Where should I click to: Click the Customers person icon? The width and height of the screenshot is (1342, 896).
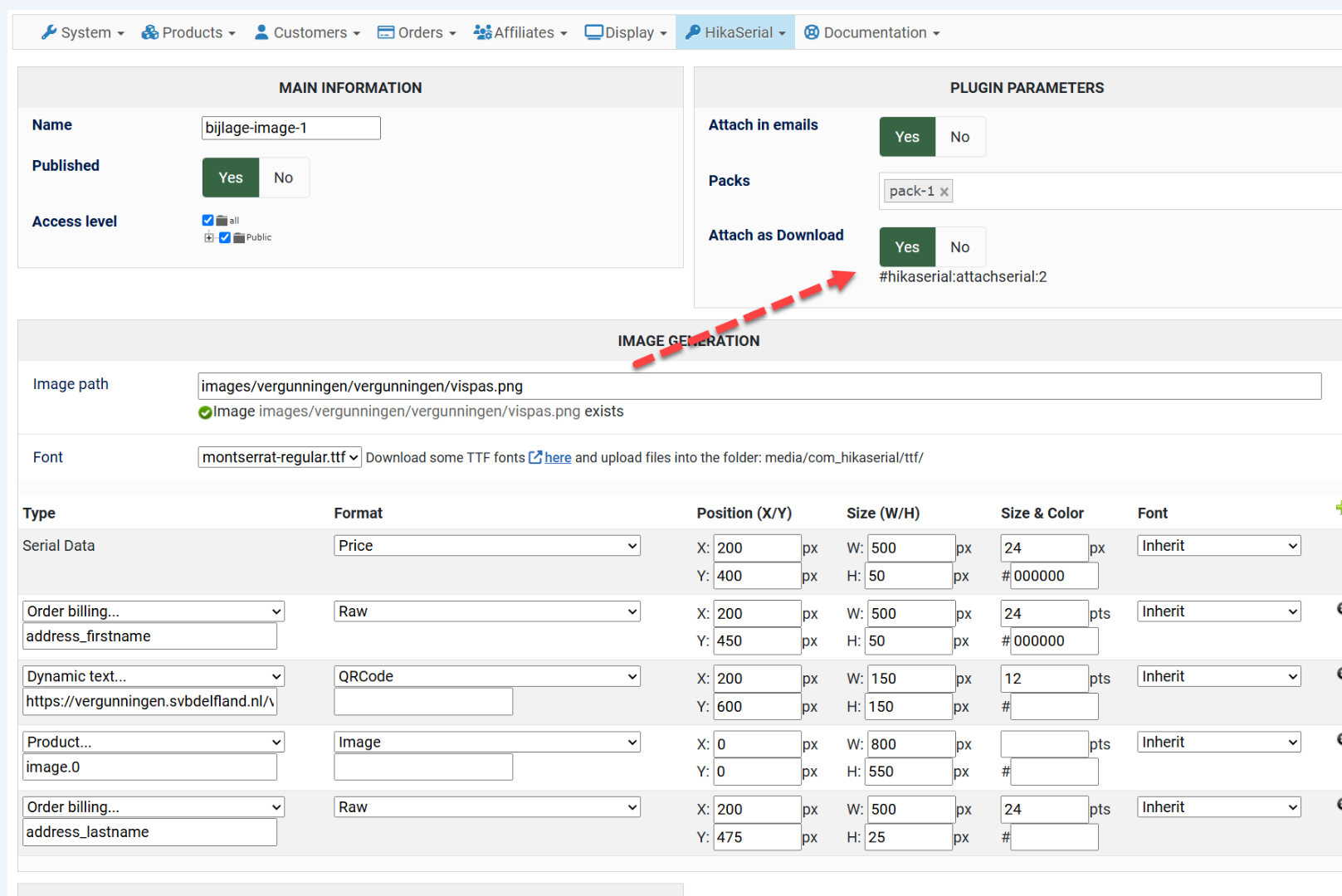pos(261,32)
